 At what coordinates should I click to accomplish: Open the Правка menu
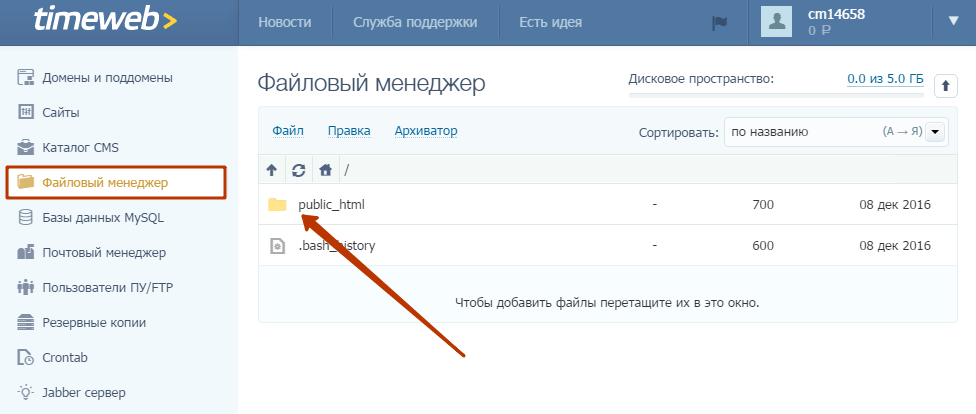pos(349,131)
